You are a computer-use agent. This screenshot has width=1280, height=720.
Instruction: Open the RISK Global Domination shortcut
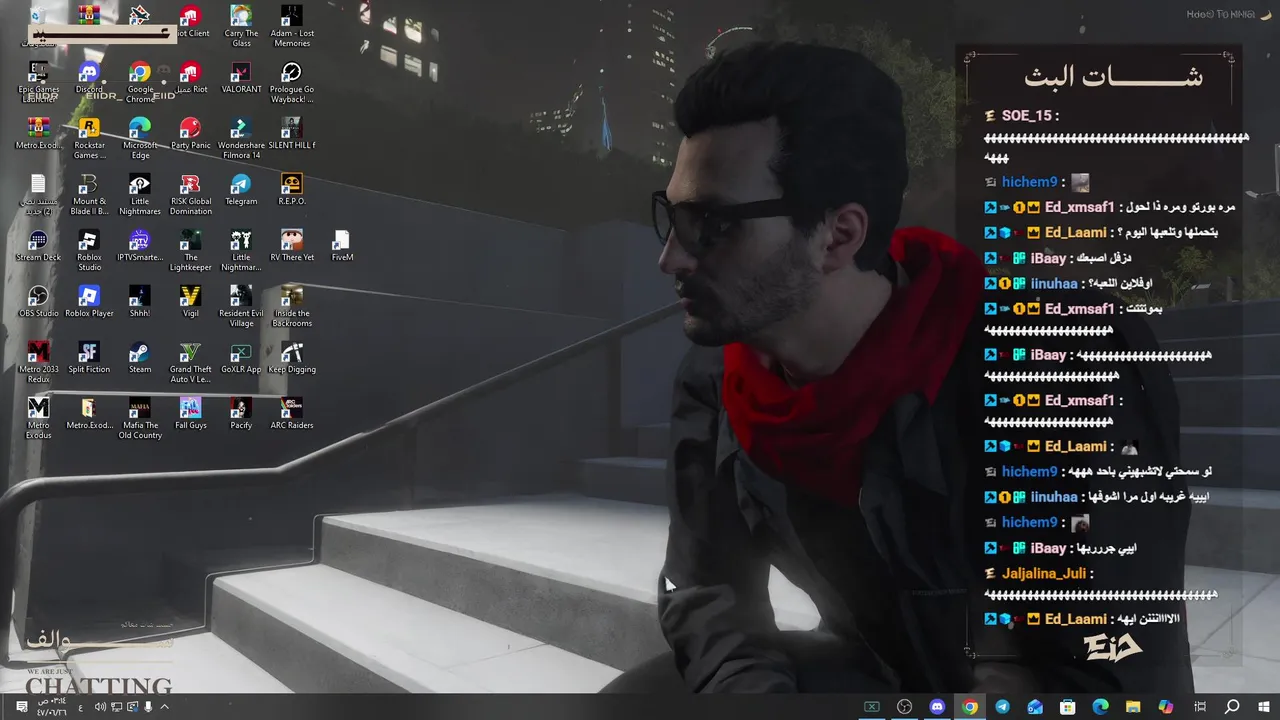[190, 194]
